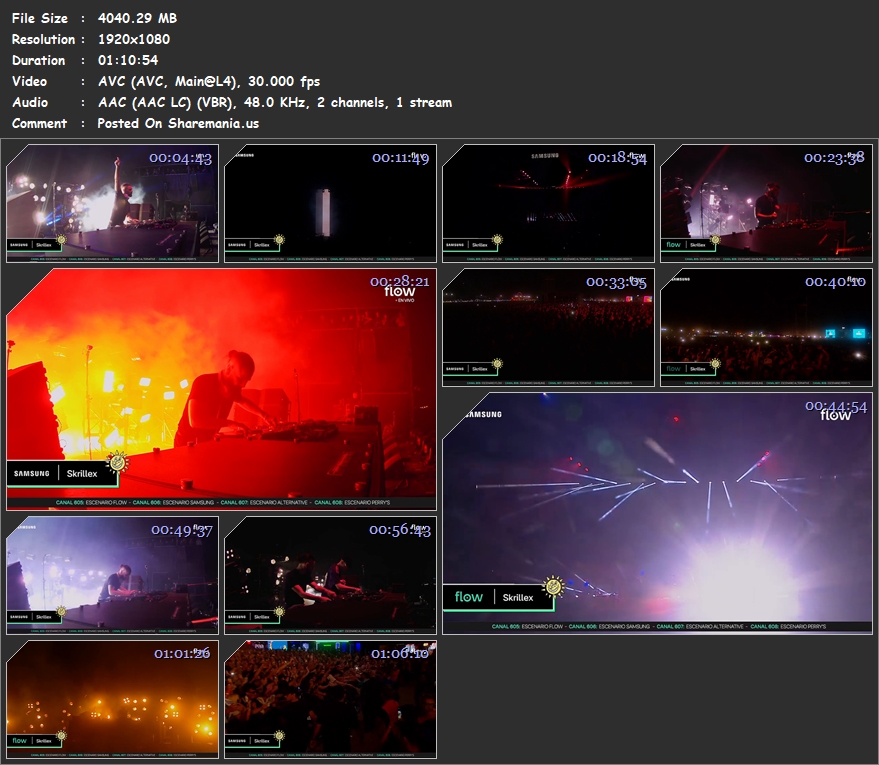Image resolution: width=879 pixels, height=765 pixels.
Task: Open the 00:56:43 thumbnail
Action: pos(330,576)
